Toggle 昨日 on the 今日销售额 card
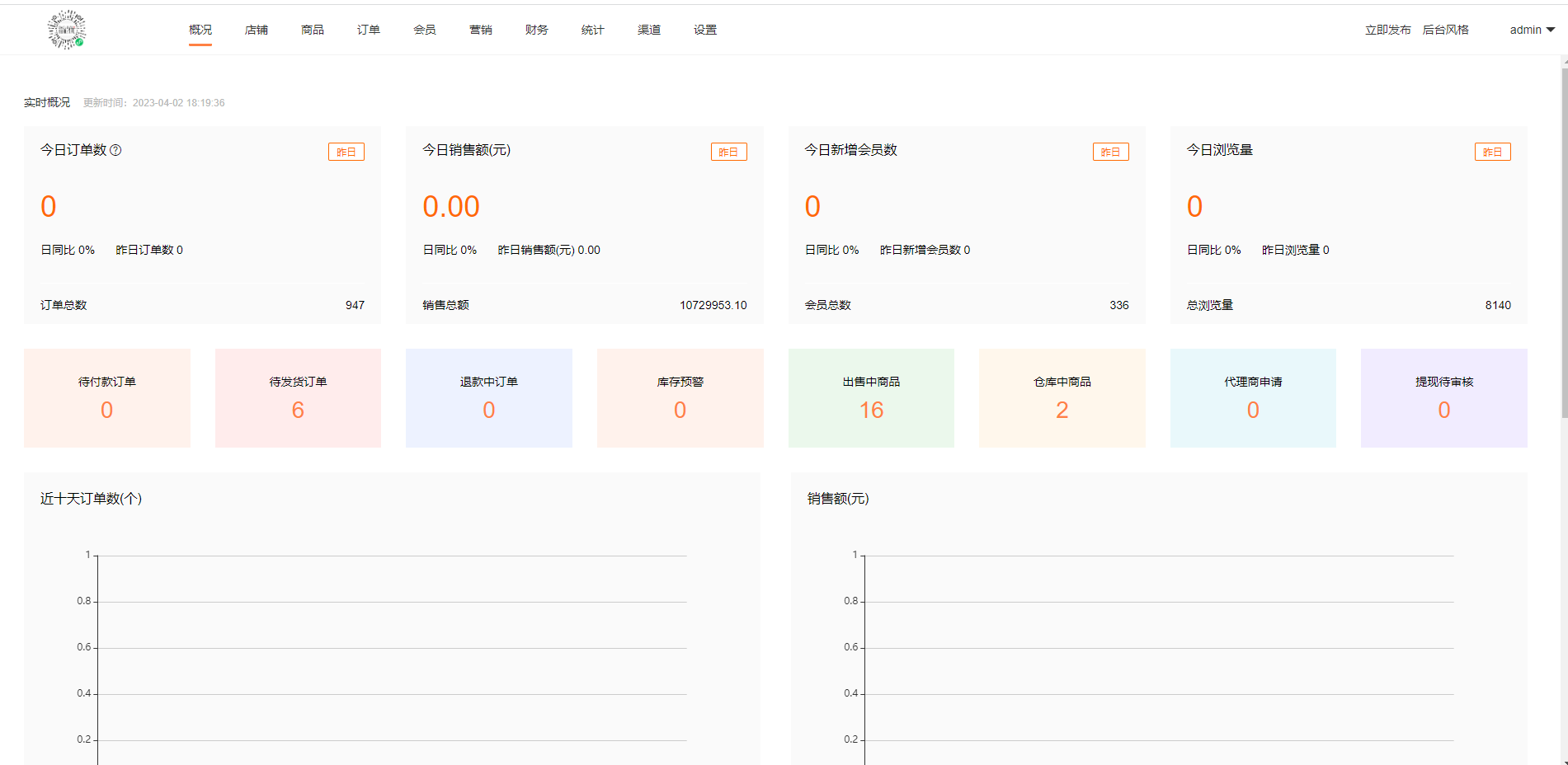The width and height of the screenshot is (1568, 765). (729, 152)
